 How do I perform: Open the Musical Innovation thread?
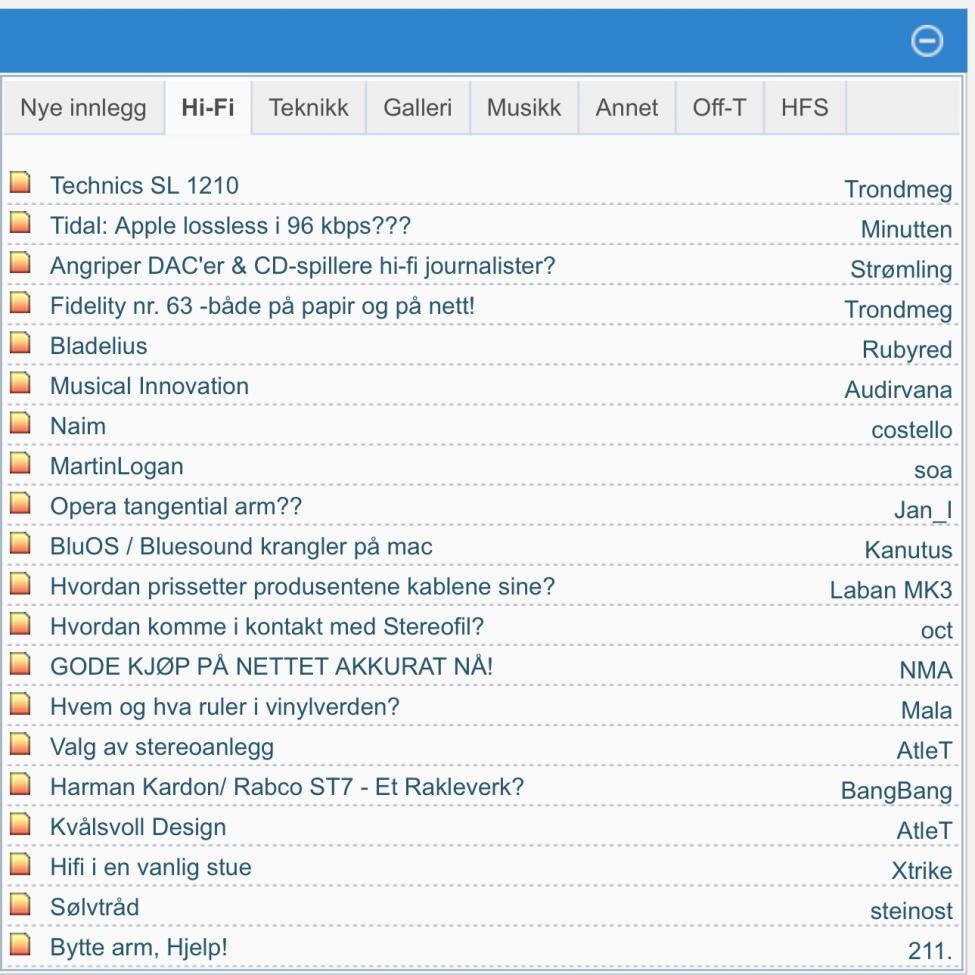149,386
